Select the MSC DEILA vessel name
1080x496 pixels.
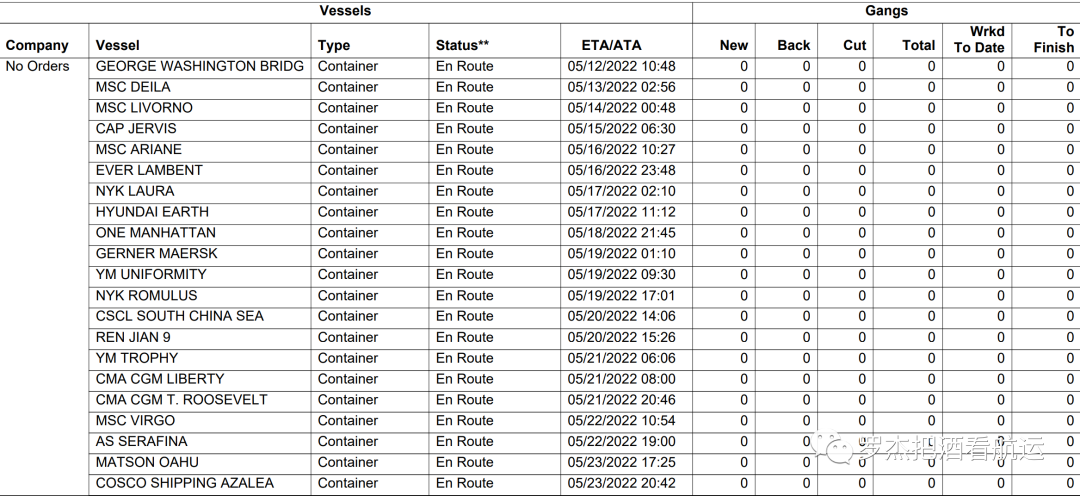click(x=133, y=87)
